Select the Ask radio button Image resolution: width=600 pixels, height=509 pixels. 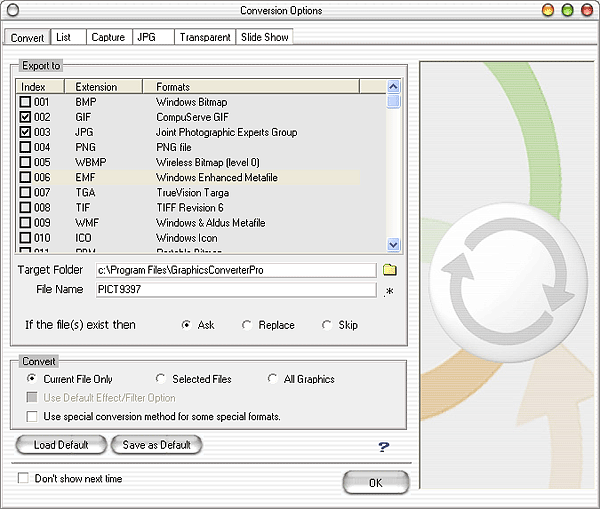[186, 325]
